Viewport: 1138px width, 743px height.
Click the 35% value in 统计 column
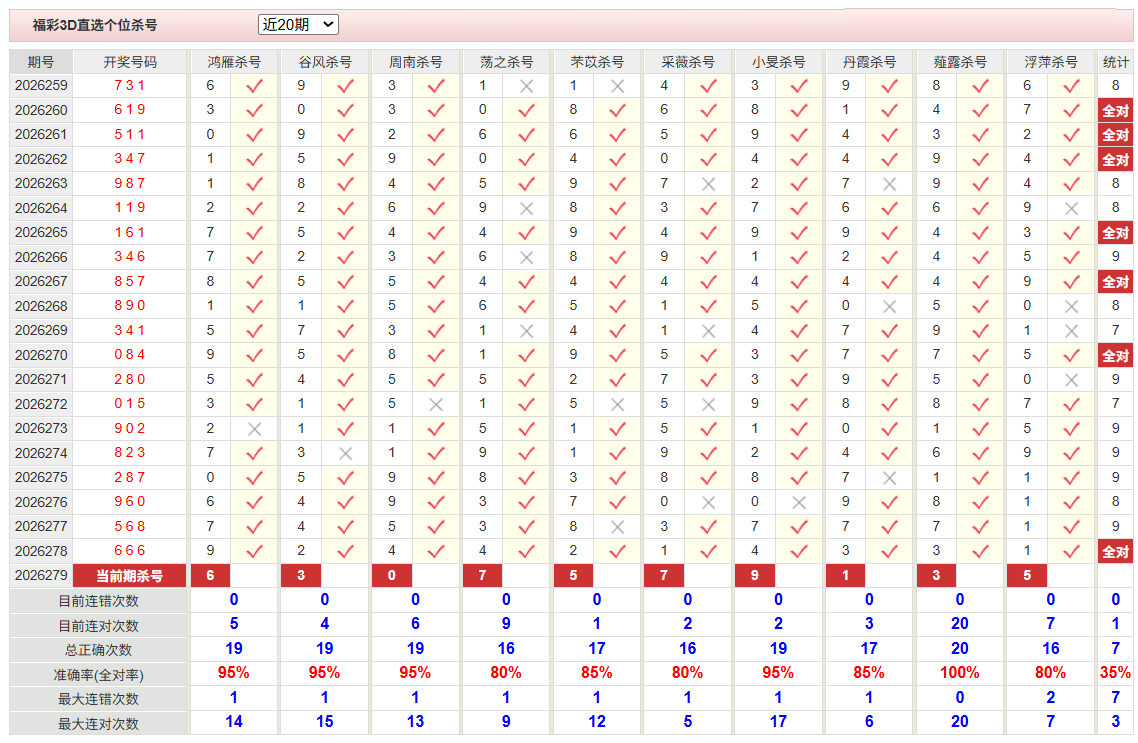click(x=1116, y=673)
